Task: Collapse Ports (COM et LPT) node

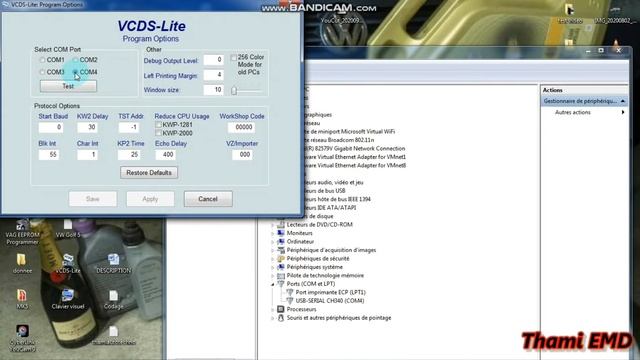Action: 273,284
